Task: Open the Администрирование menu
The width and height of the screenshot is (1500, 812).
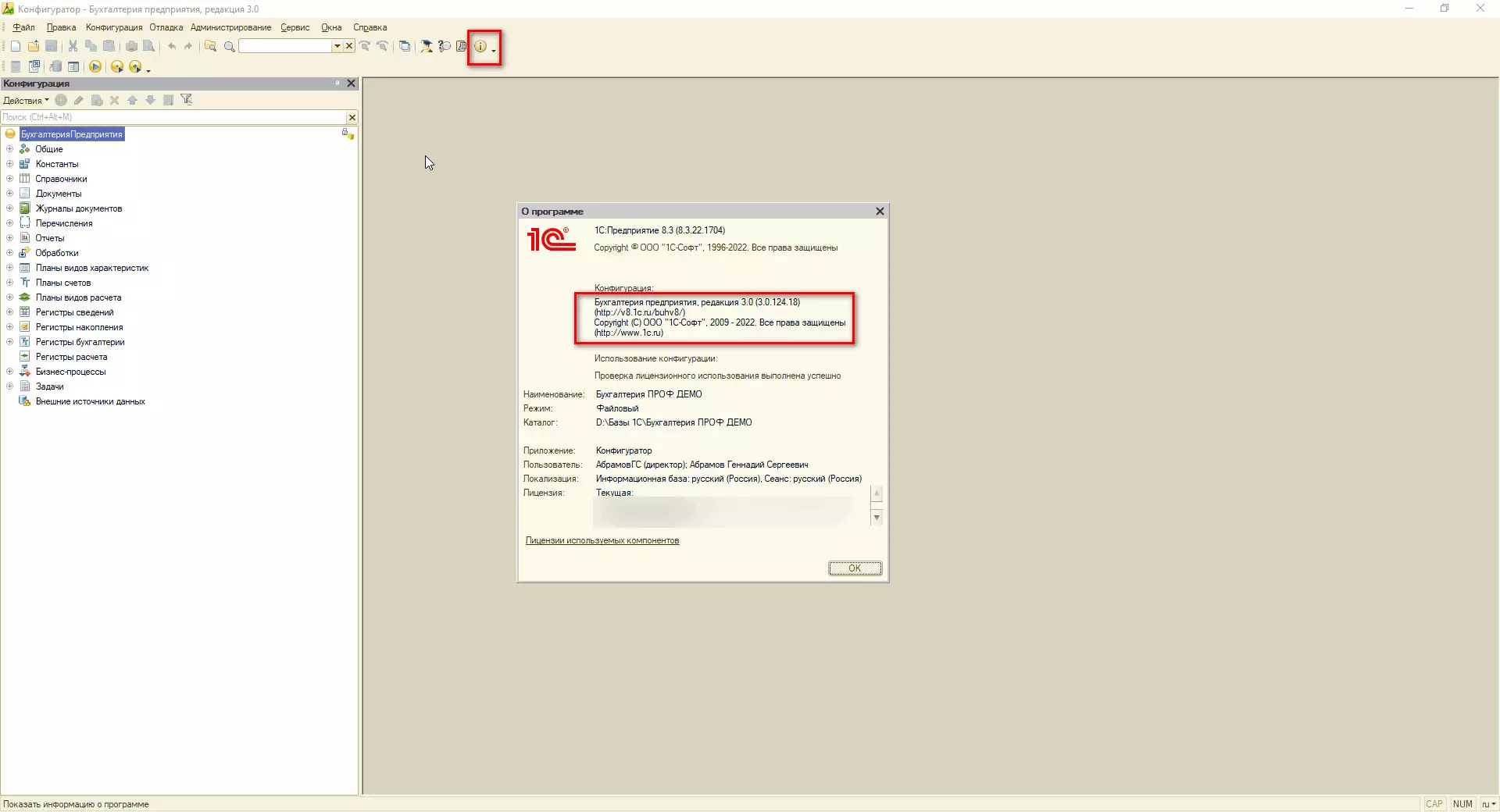Action: tap(231, 27)
